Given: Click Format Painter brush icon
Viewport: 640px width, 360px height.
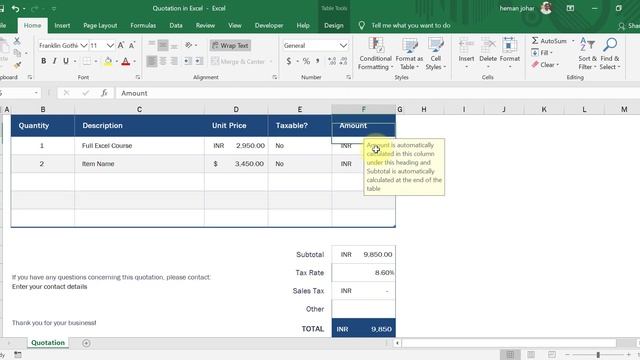Looking at the screenshot, I should pos(17,65).
